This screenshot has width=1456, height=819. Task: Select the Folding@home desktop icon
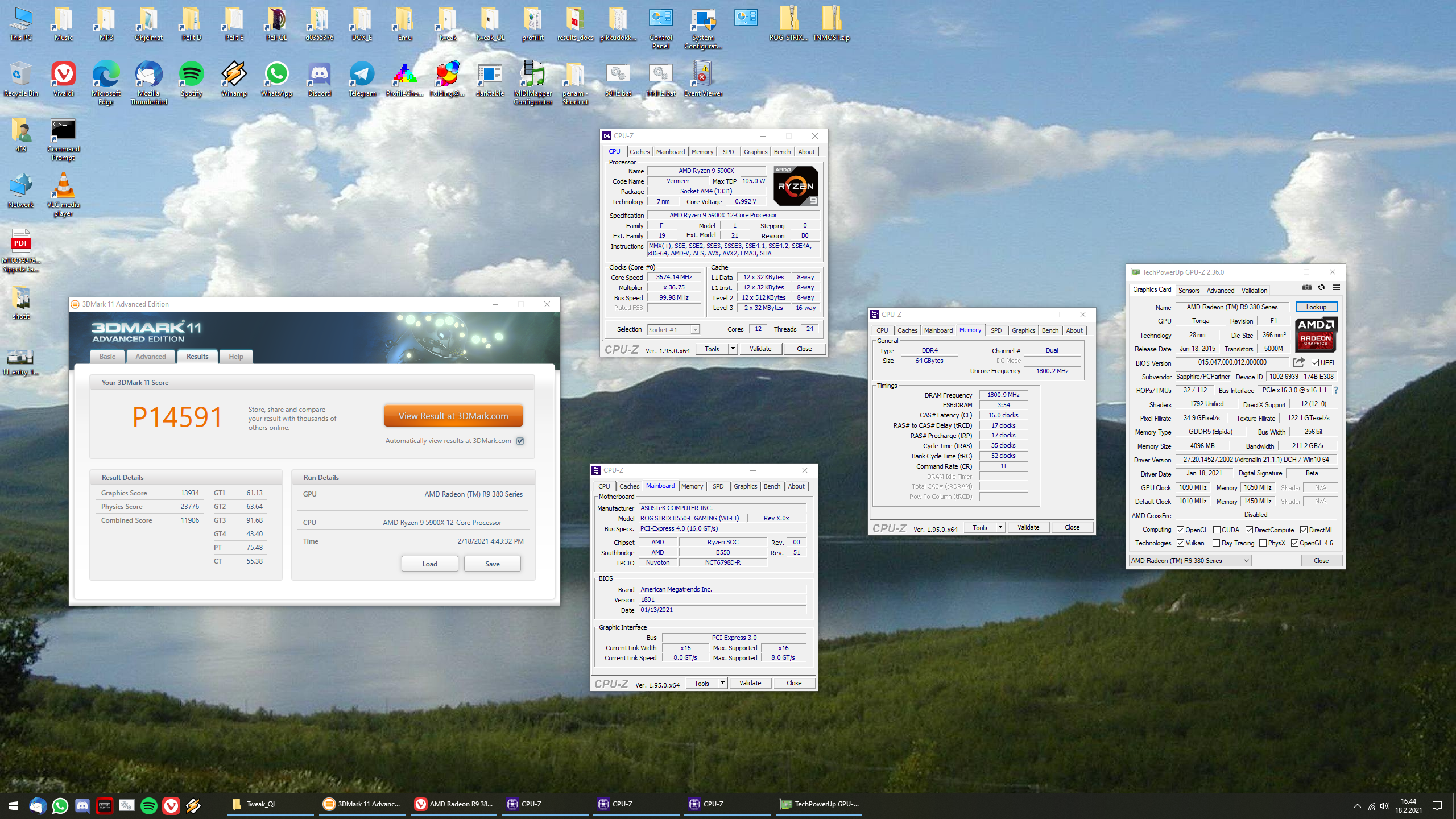(447, 79)
